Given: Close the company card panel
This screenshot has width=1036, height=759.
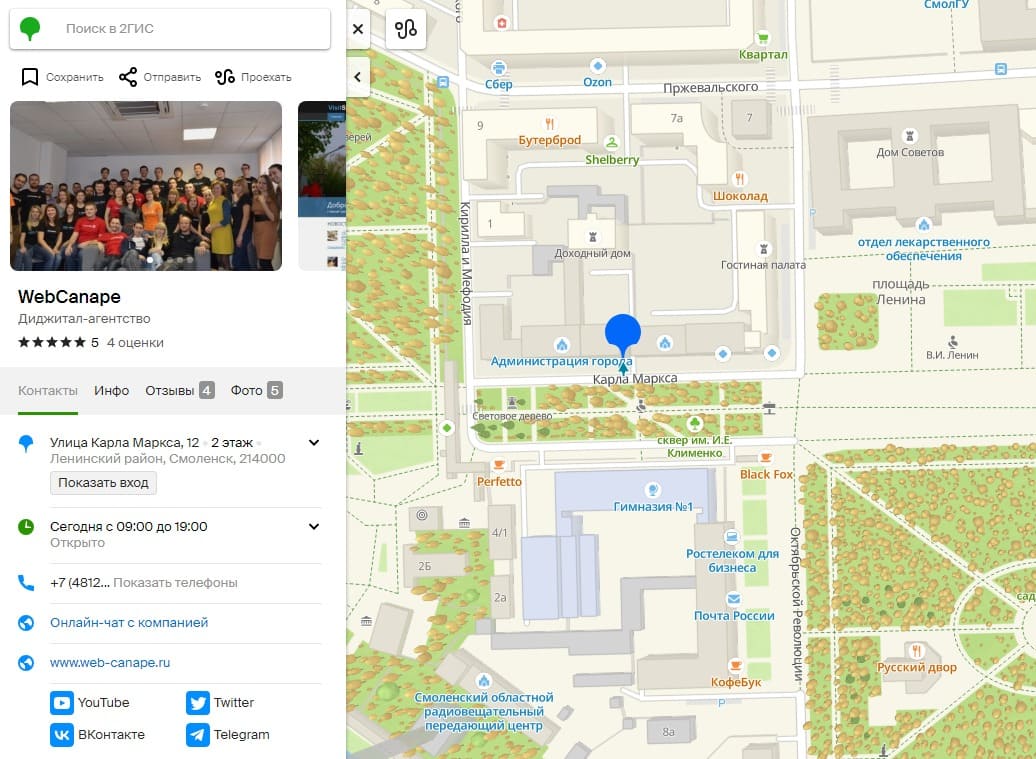Looking at the screenshot, I should coord(358,29).
